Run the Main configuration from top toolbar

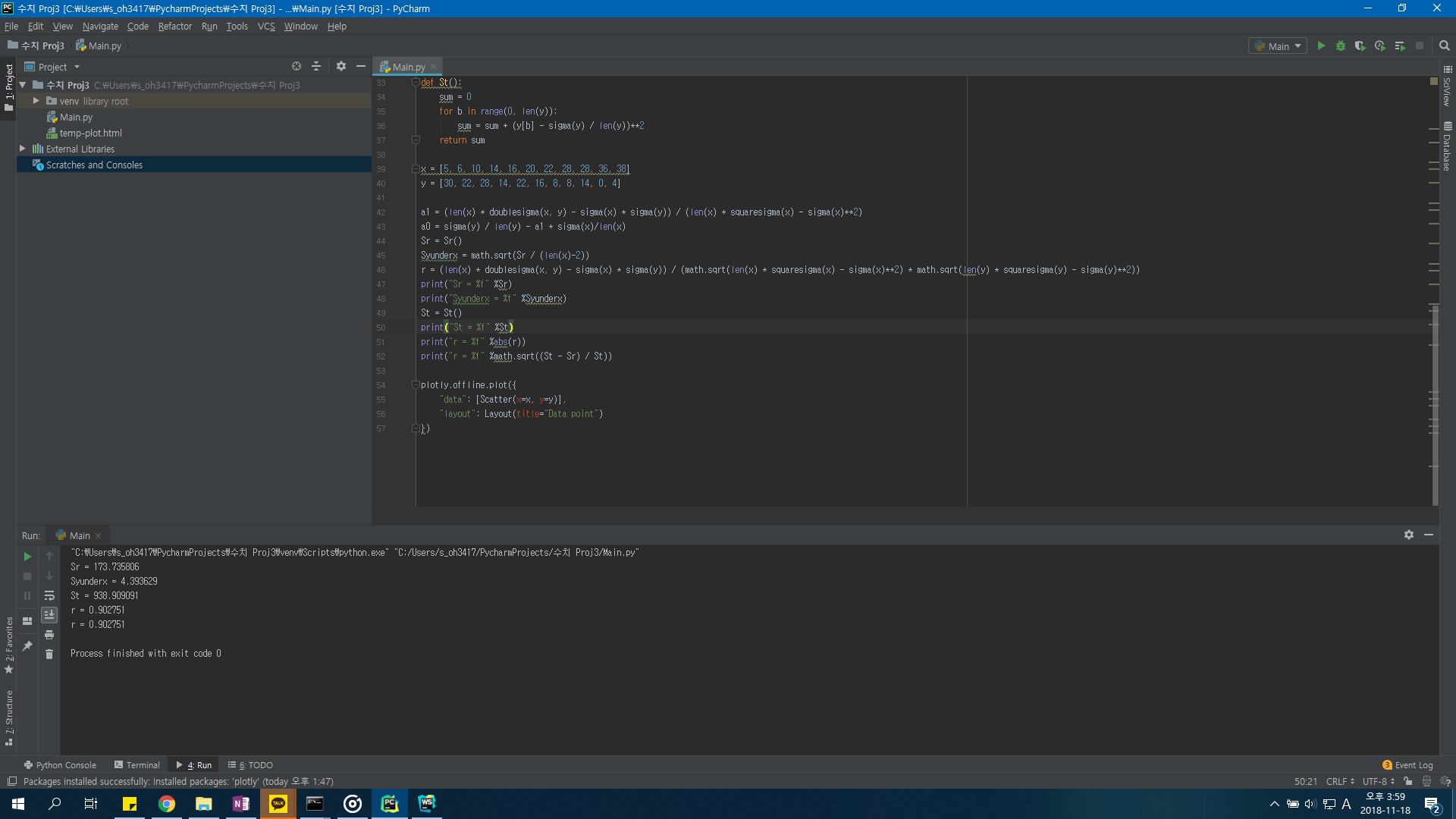[1321, 46]
